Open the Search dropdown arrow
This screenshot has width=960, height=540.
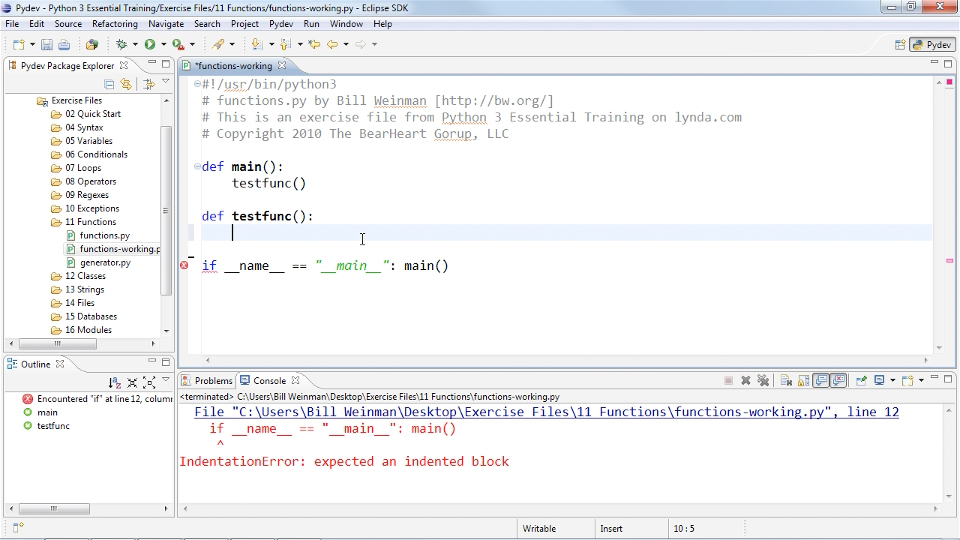(x=232, y=44)
